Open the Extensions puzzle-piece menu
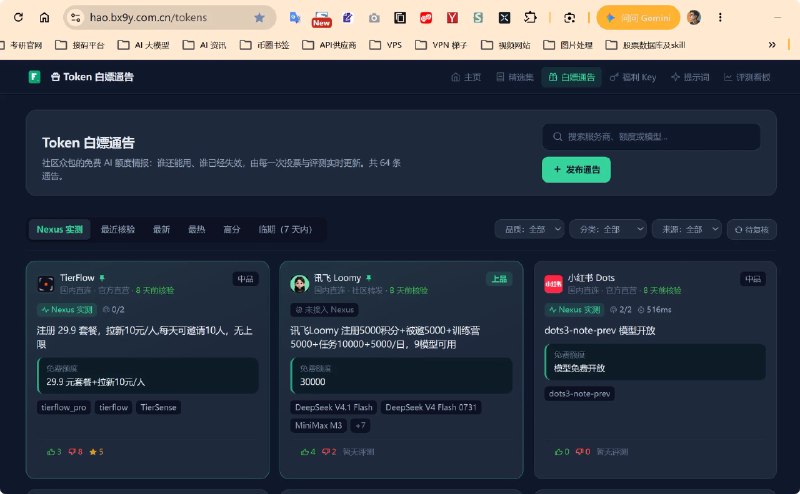The width and height of the screenshot is (800, 494). [x=530, y=17]
